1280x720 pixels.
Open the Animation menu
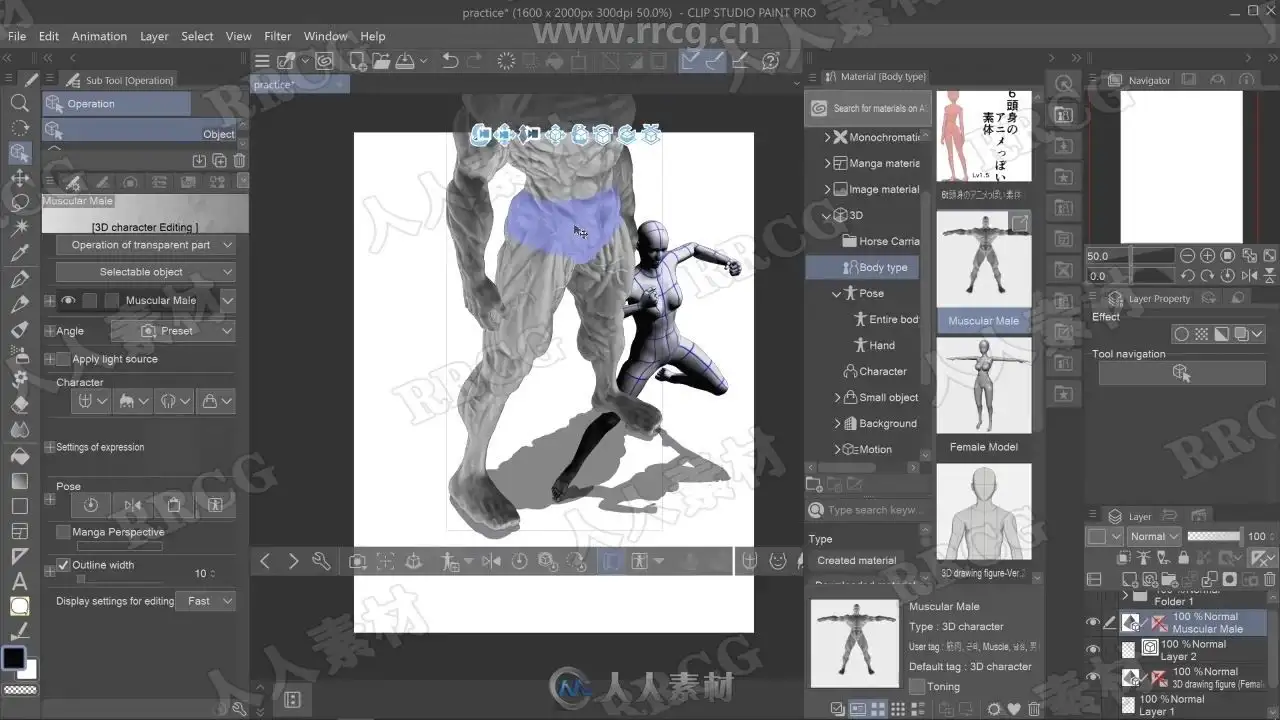pos(99,36)
